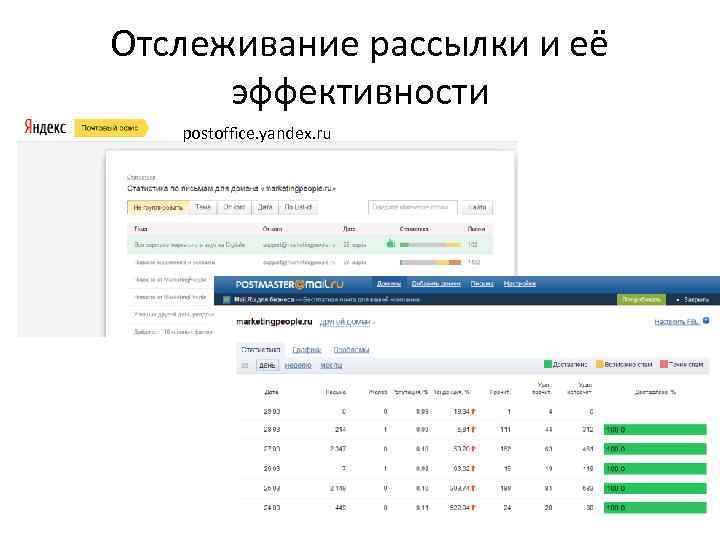The width and height of the screenshot is (720, 540).
Task: Switch period to месяц
Action: point(331,366)
